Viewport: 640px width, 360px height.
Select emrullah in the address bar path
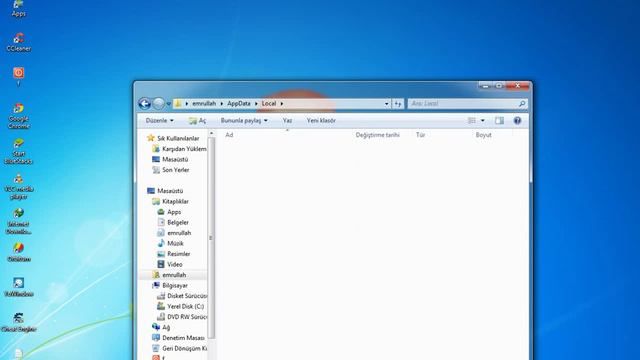pos(204,104)
